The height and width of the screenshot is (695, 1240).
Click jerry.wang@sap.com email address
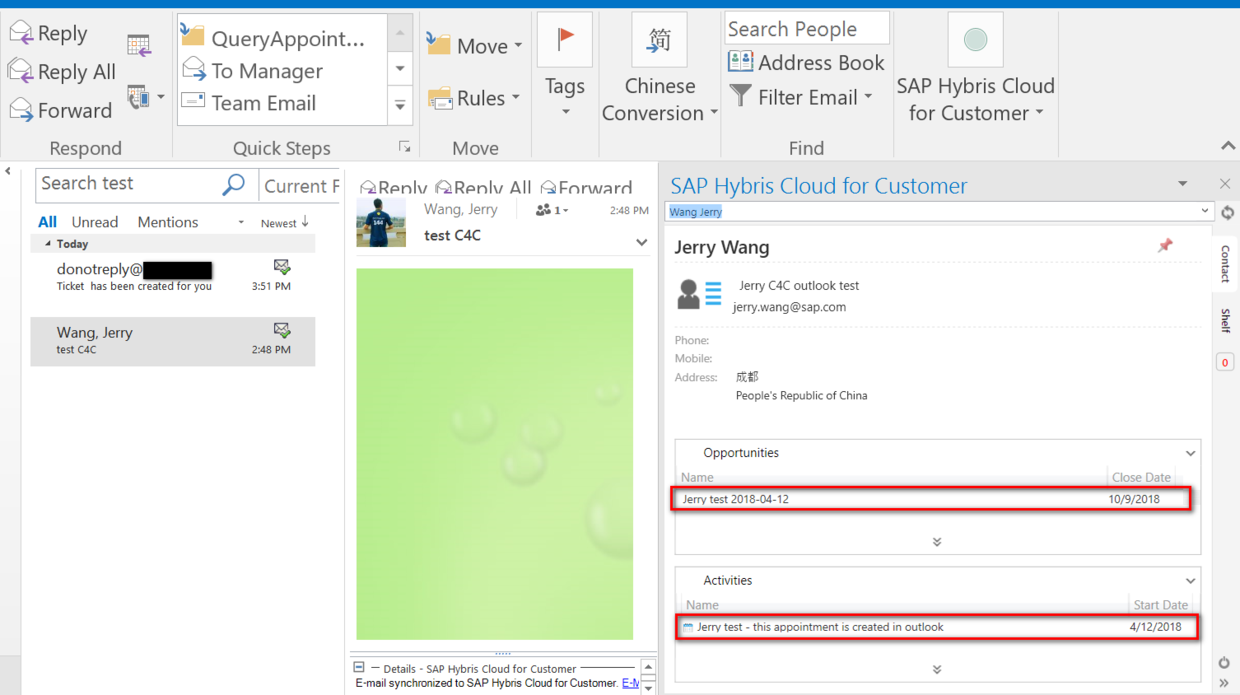point(789,307)
